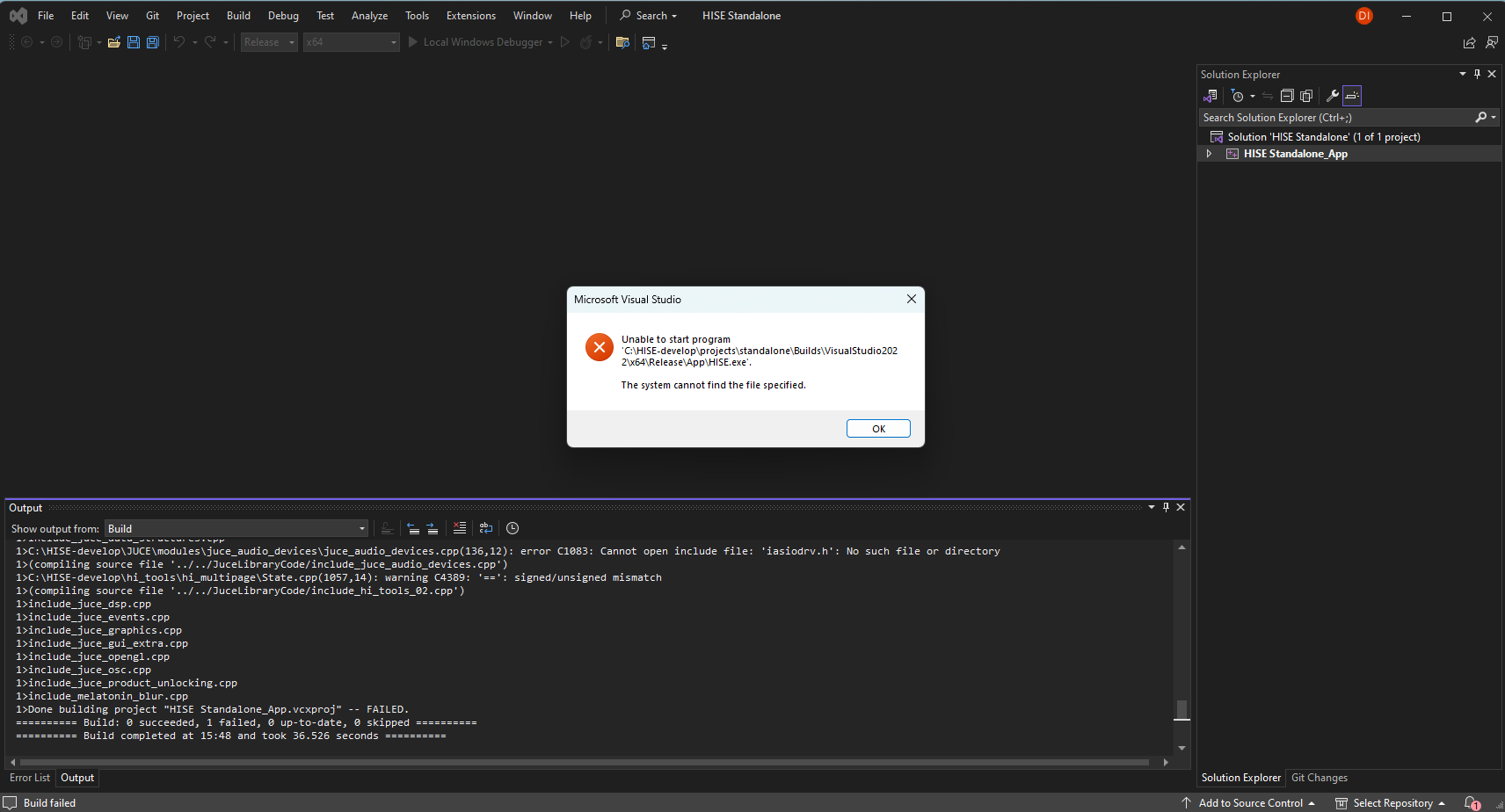This screenshot has height=812, width=1505.
Task: Open toolbar options overflow arrow
Action: point(665,46)
